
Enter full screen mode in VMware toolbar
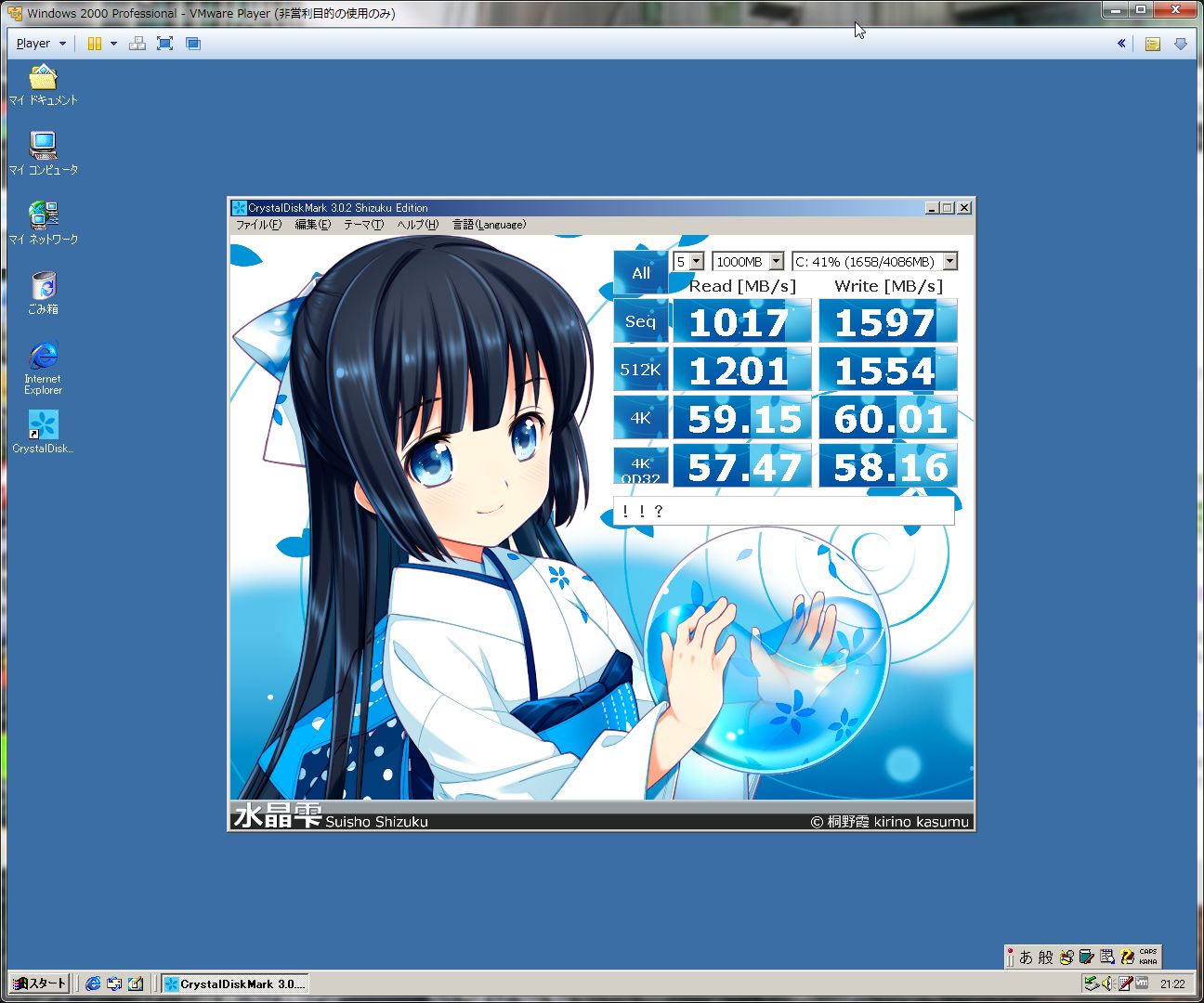[x=165, y=44]
